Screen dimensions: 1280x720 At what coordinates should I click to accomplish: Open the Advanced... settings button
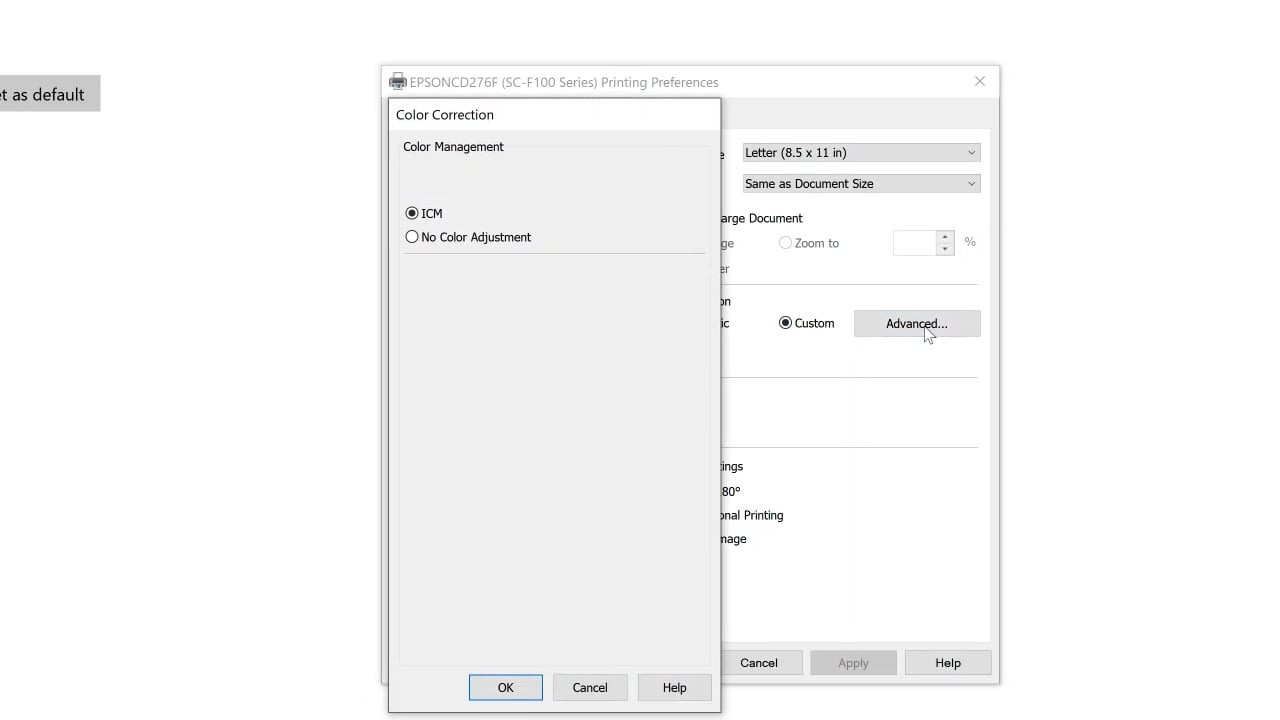pyautogui.click(x=917, y=323)
